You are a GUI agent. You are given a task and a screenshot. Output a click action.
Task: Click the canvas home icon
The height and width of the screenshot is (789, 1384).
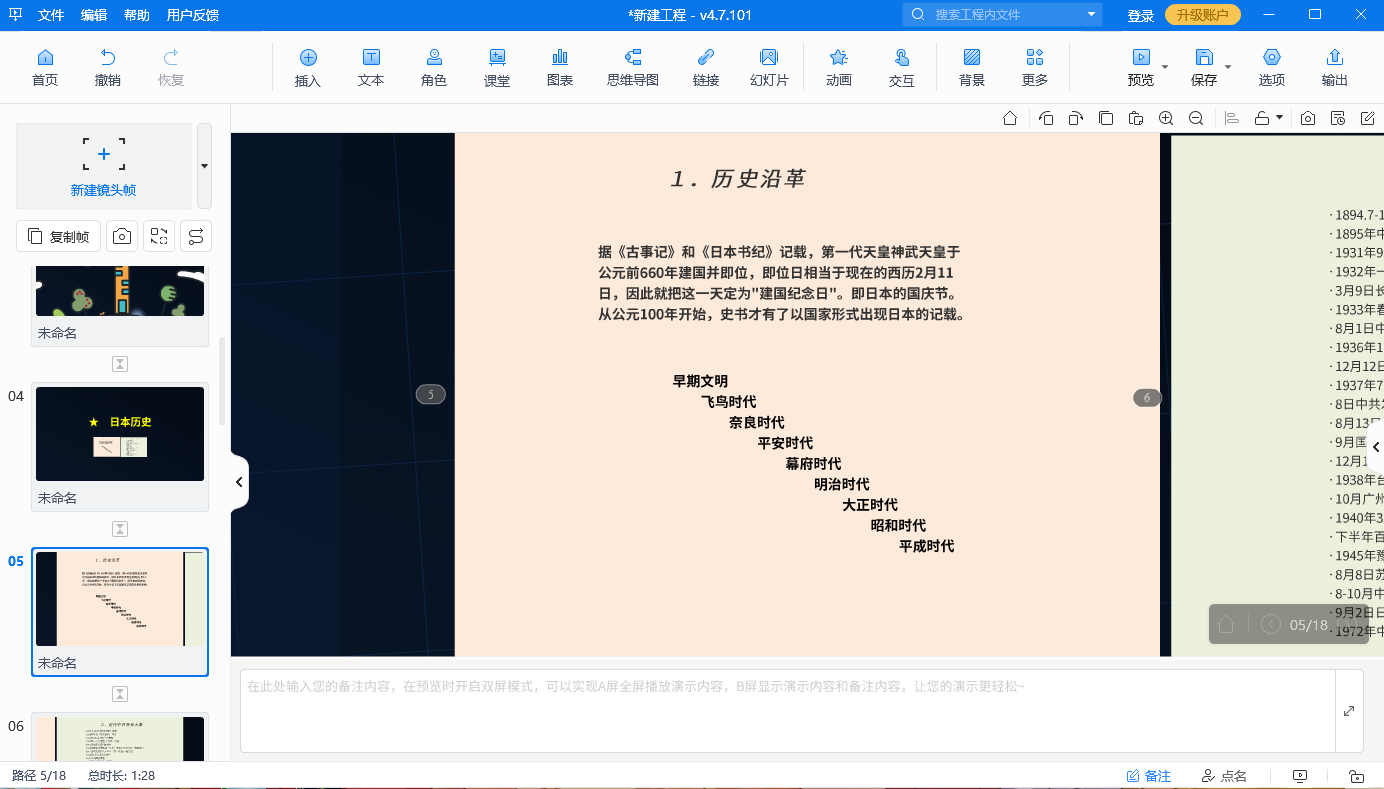tap(1010, 118)
